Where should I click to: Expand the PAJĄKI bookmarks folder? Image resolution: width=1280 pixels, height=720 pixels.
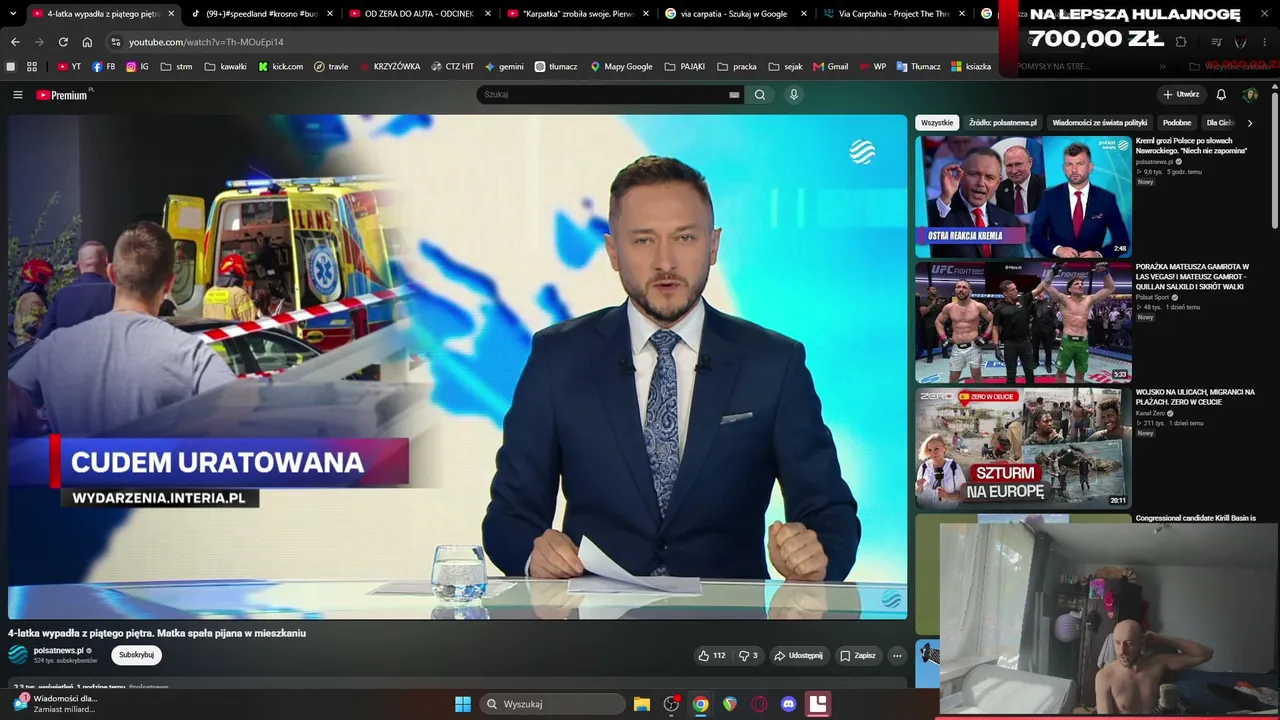tap(684, 67)
